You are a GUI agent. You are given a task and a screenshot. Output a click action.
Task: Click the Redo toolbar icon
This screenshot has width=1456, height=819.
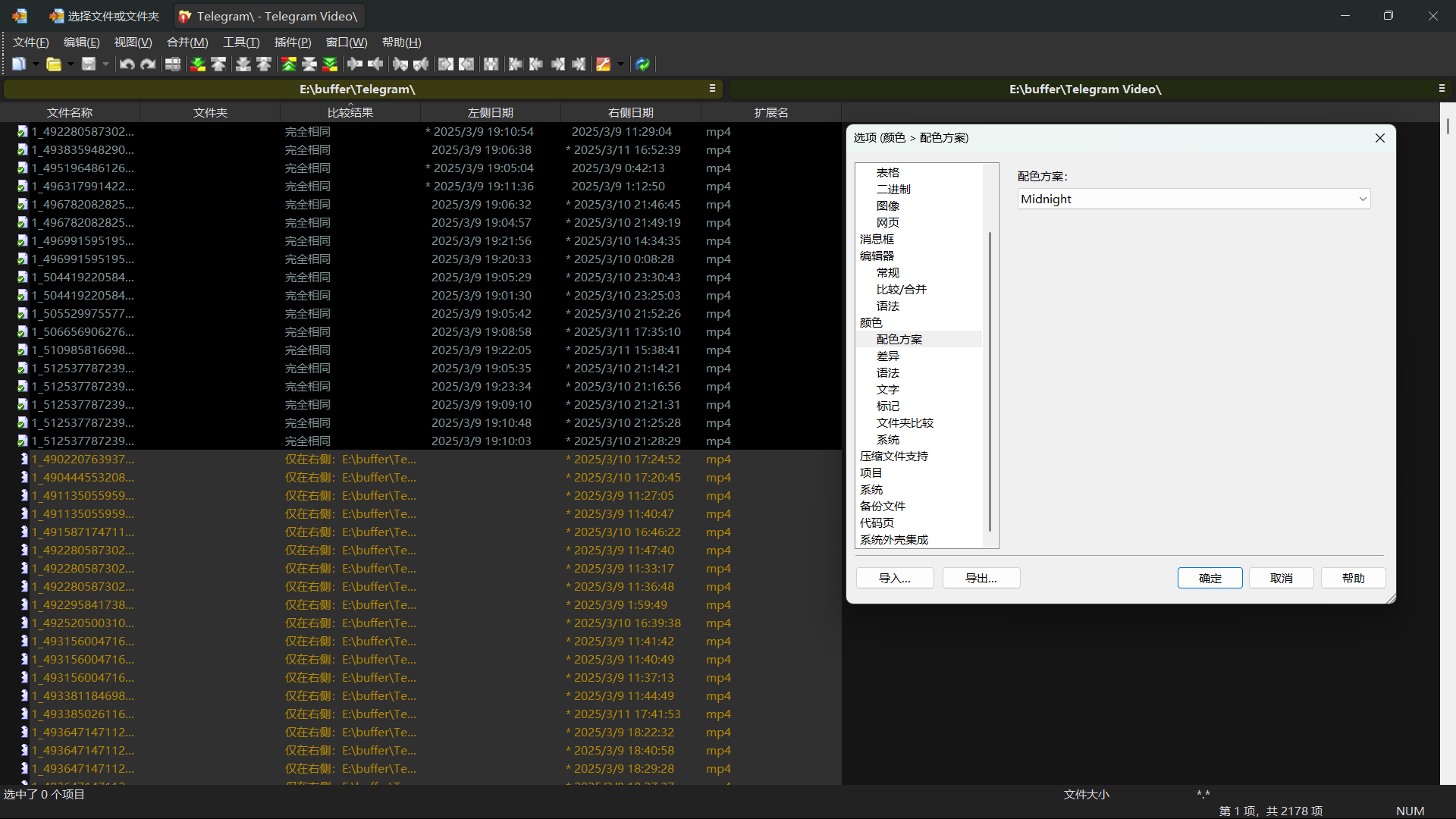tap(148, 64)
